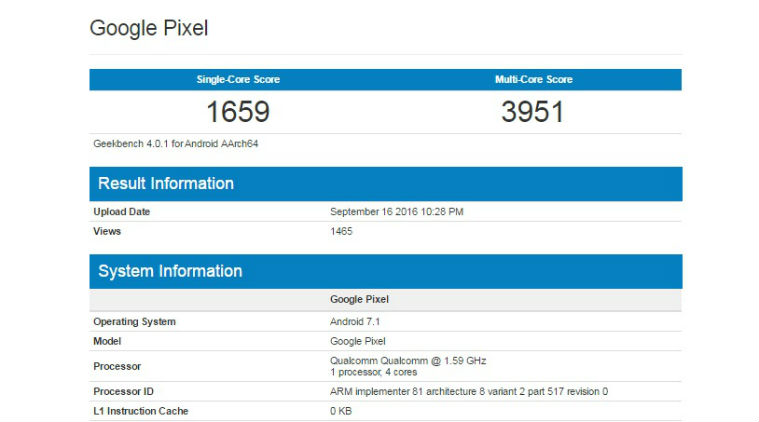Click the 0 KB cache value

(x=341, y=411)
